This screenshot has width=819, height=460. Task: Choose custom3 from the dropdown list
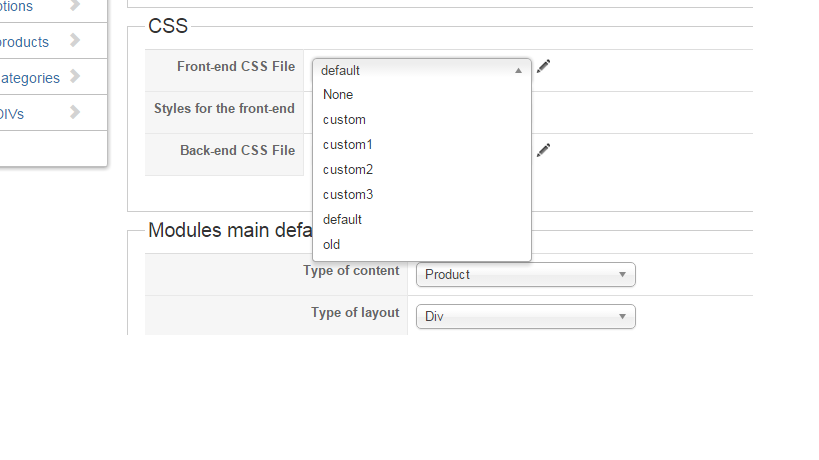pos(348,195)
